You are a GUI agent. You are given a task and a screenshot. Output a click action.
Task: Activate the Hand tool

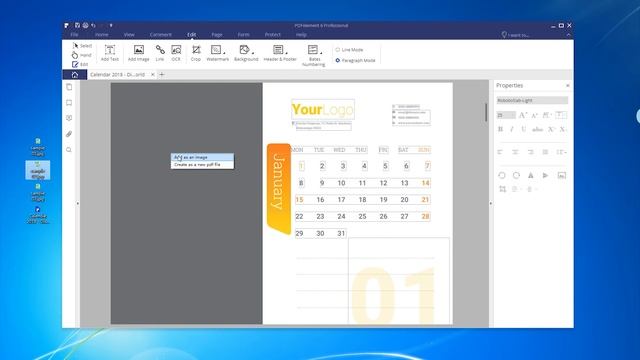click(x=82, y=55)
